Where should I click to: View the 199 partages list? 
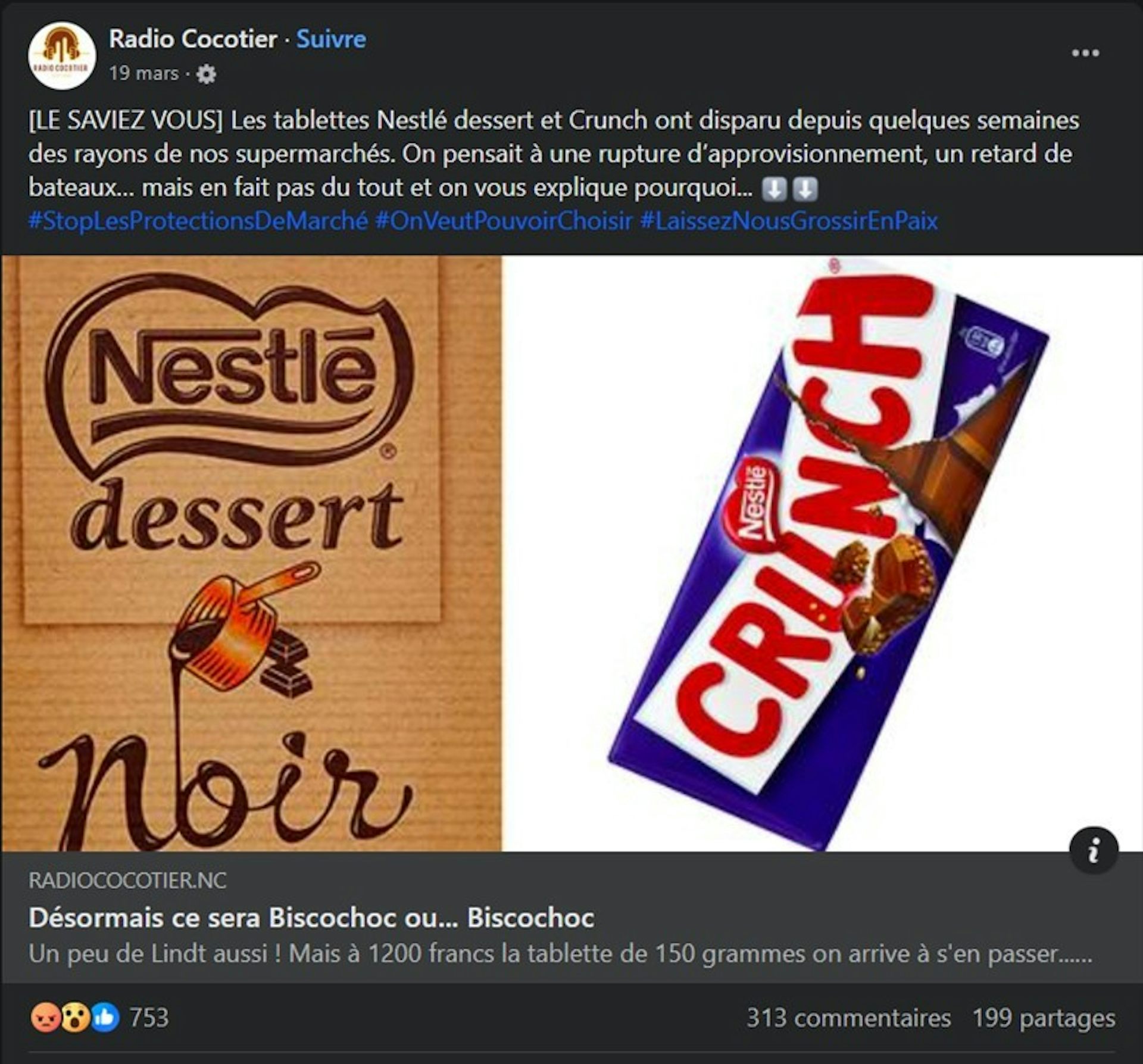(x=1044, y=1018)
